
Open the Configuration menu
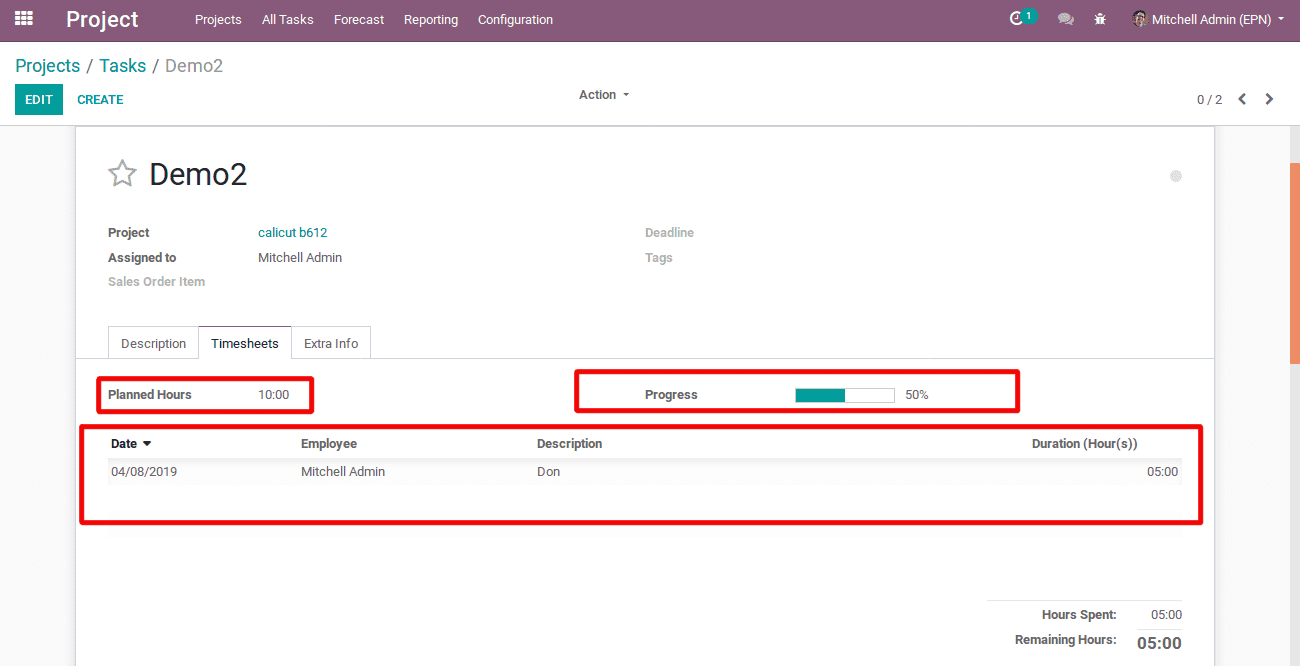[515, 19]
